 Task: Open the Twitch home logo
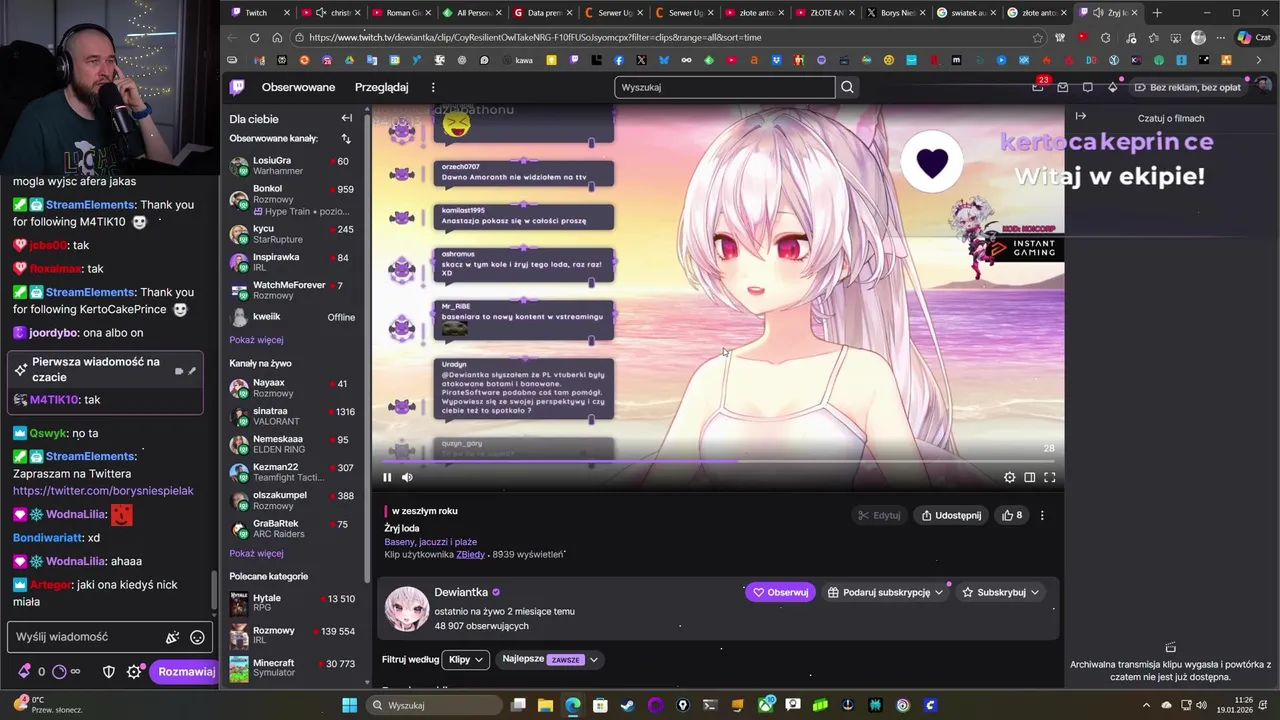(237, 87)
